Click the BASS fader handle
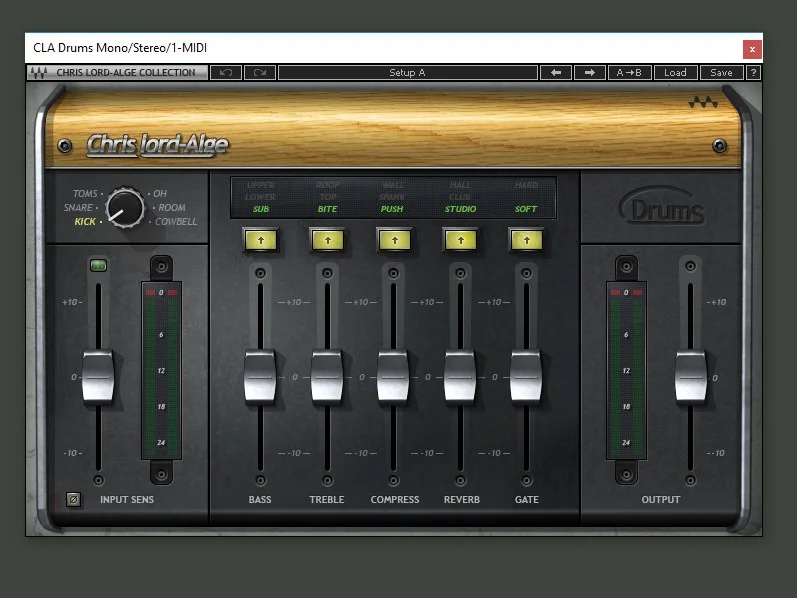This screenshot has height=598, width=797. coord(260,377)
